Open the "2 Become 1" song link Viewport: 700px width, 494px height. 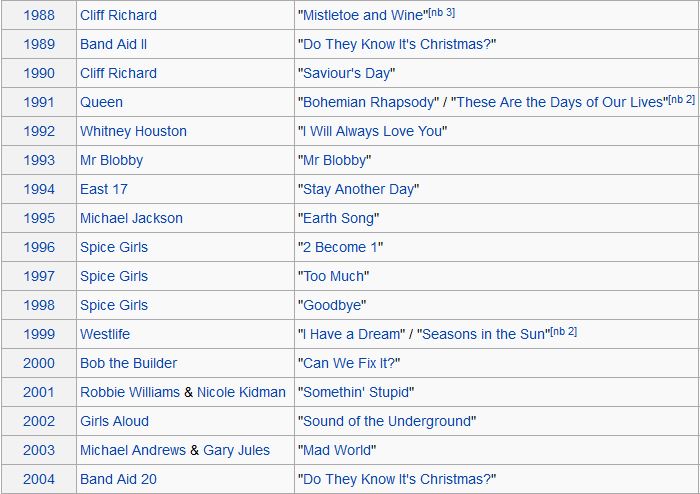tap(340, 247)
